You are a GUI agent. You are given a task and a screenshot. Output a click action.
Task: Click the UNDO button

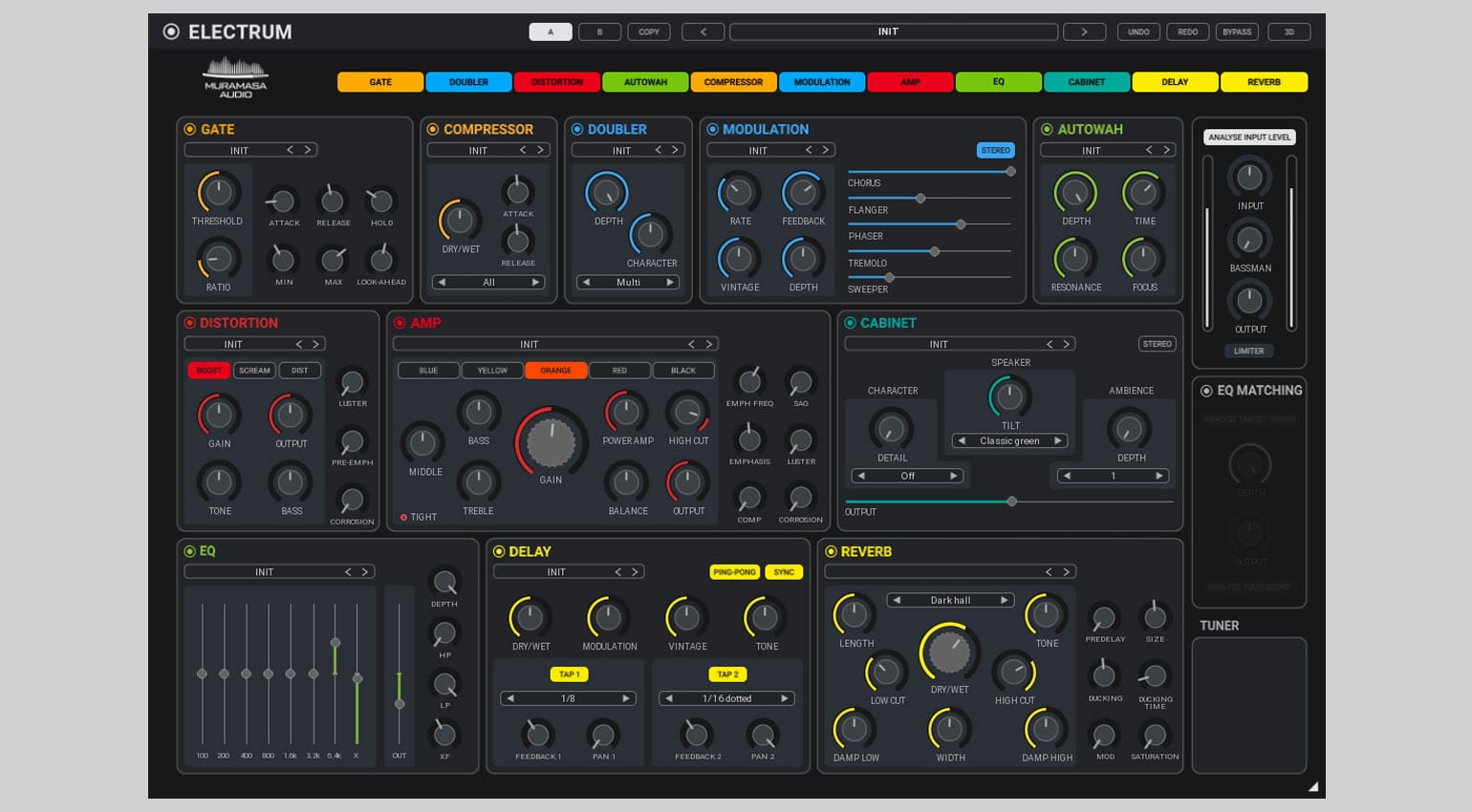[x=1138, y=32]
